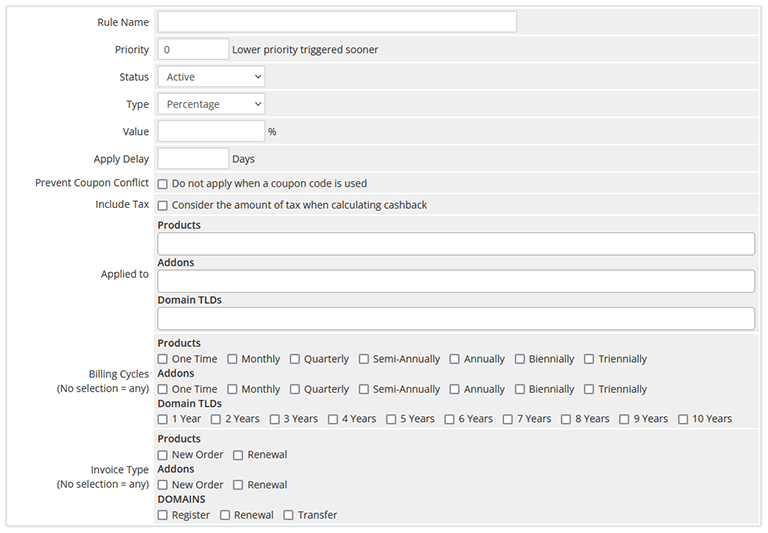Click the Value percent input field
768x533 pixels.
(x=211, y=131)
